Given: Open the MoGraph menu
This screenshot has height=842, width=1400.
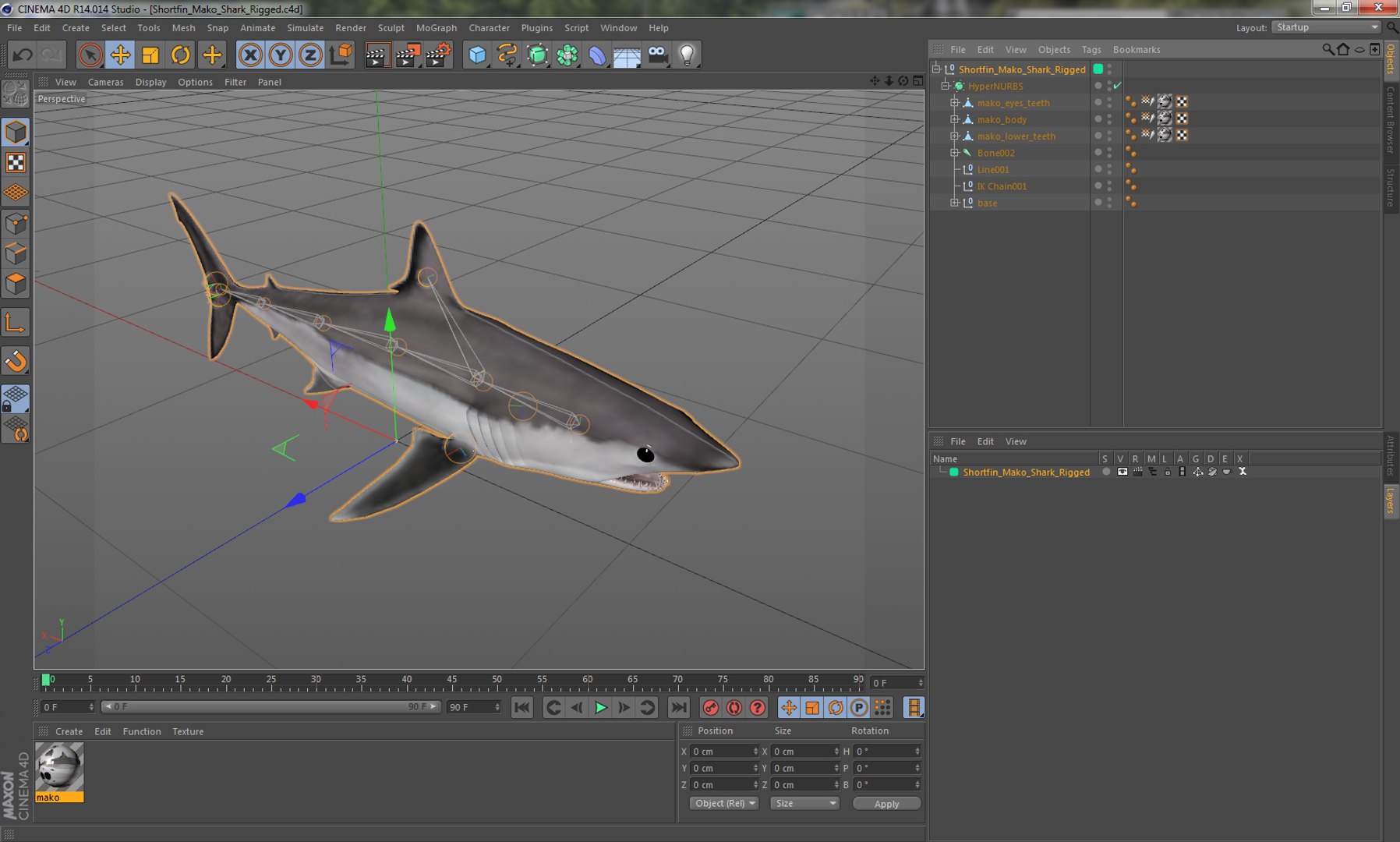Looking at the screenshot, I should tap(437, 27).
